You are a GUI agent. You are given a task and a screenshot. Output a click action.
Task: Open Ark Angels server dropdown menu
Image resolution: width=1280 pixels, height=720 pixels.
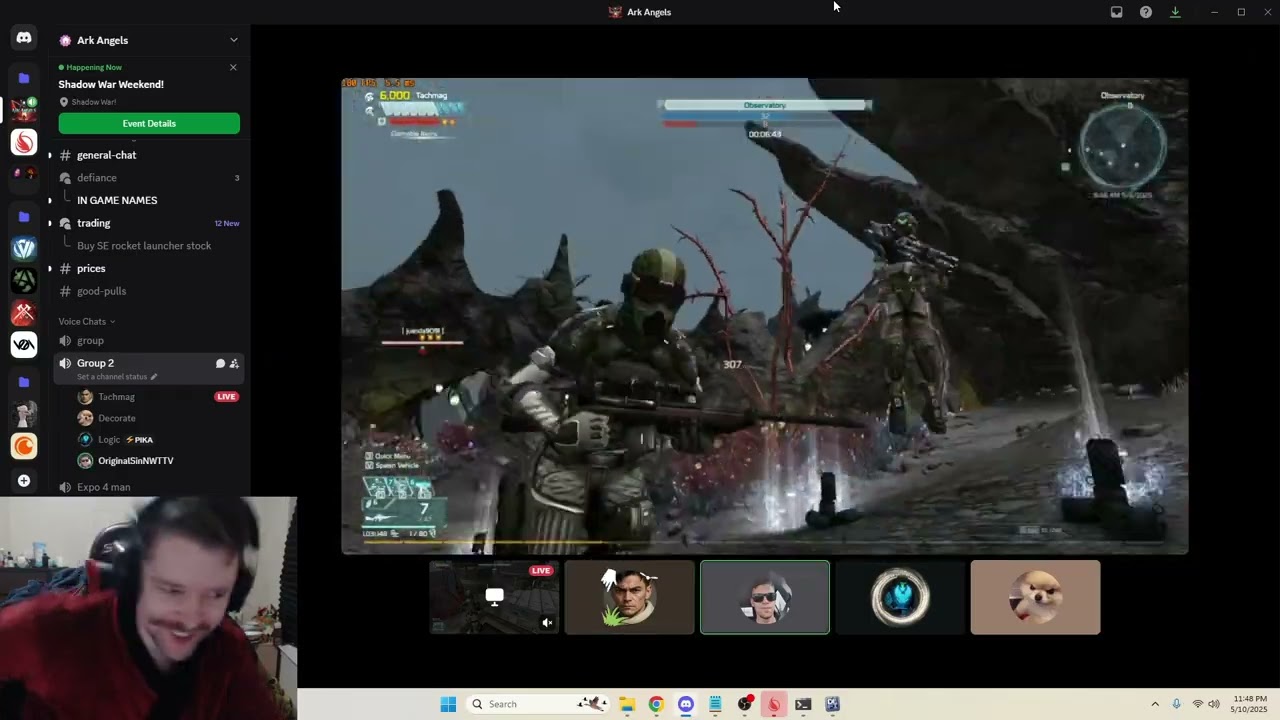[x=234, y=40]
